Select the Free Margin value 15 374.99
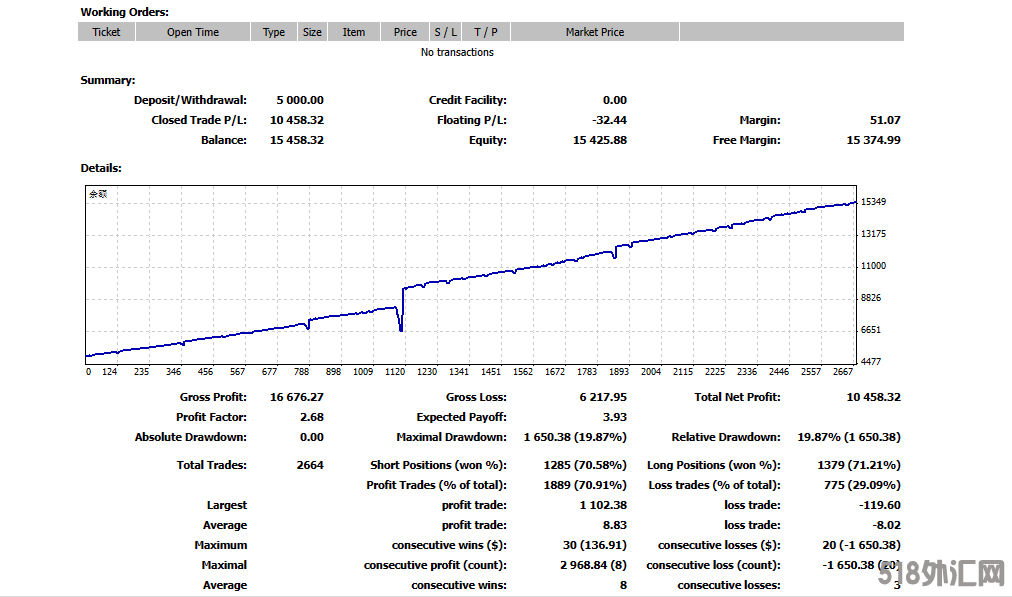 pyautogui.click(x=873, y=140)
